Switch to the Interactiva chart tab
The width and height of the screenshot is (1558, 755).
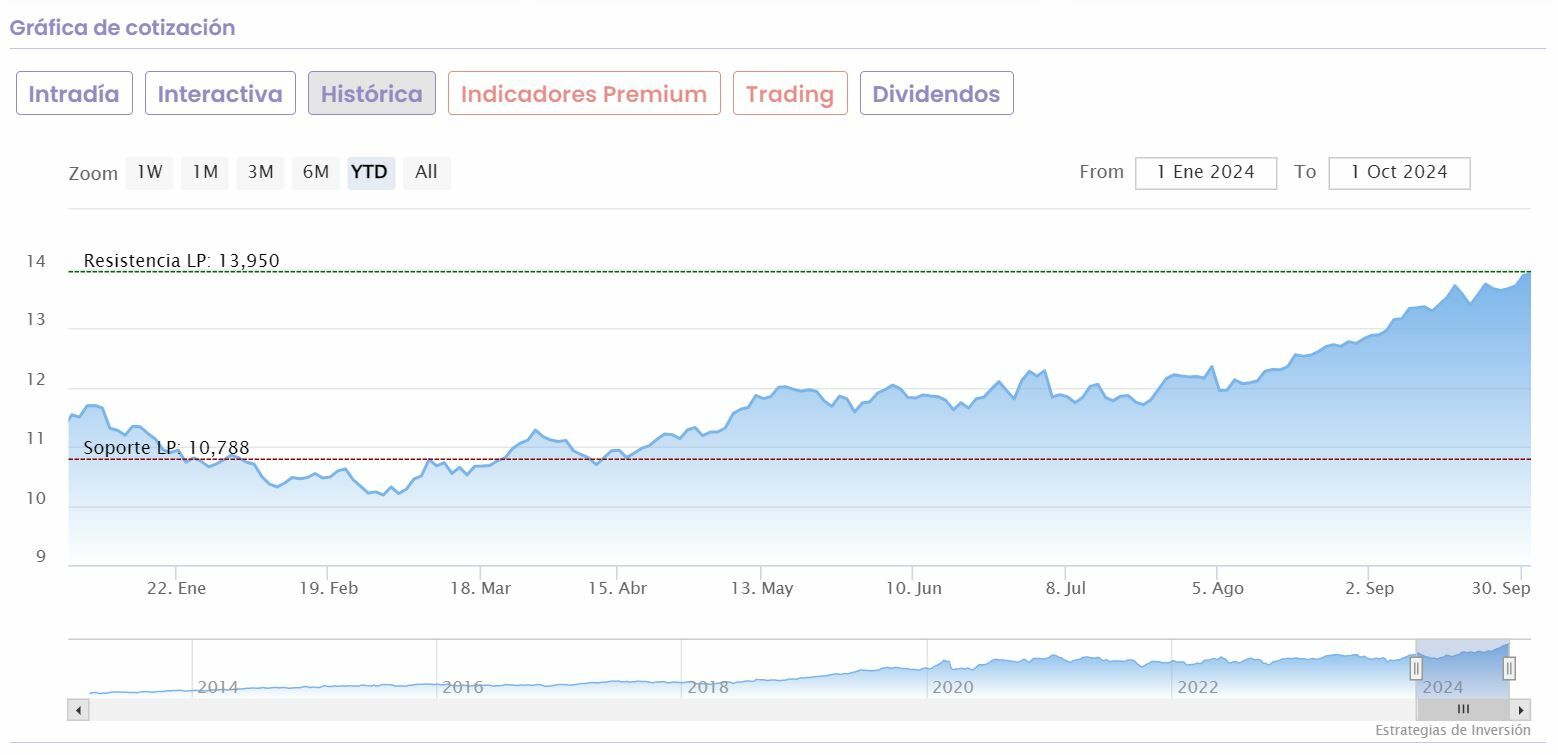pos(220,94)
